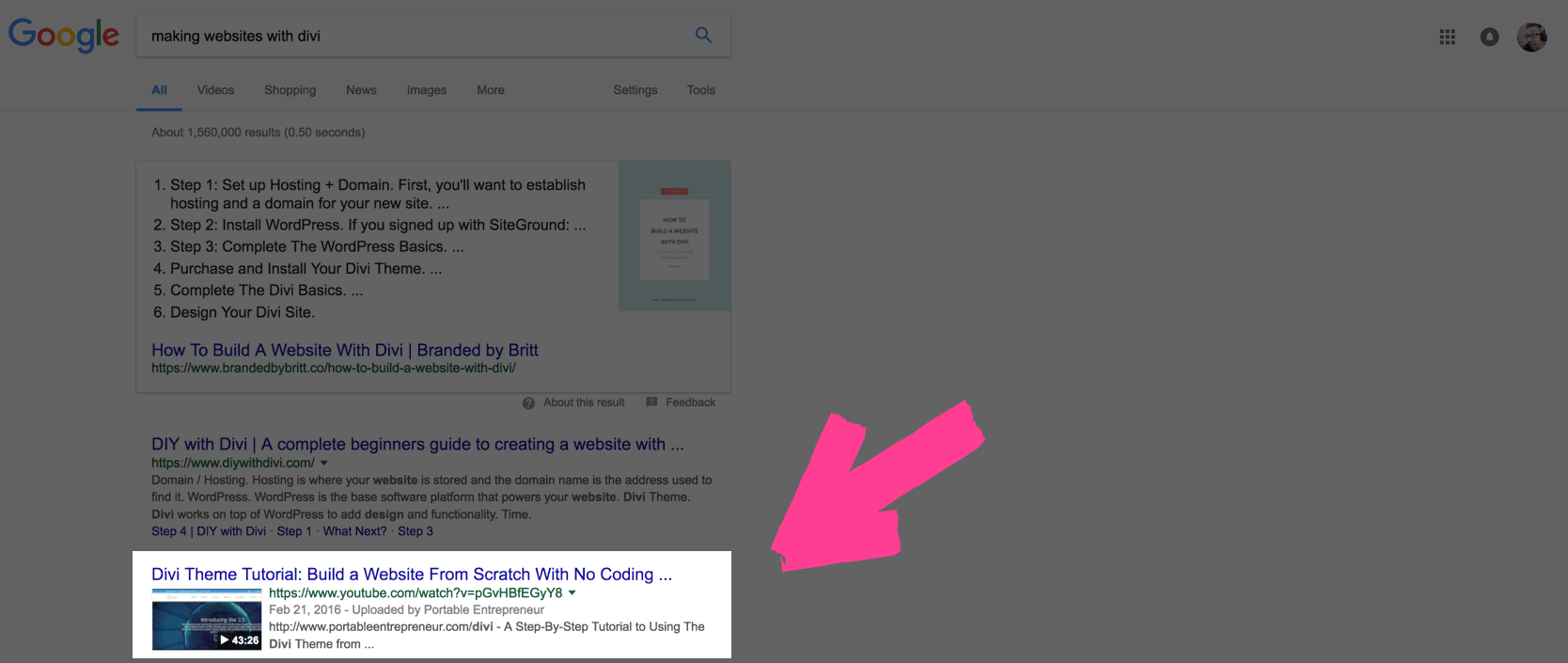Click the blue search magnifier icon

703,36
